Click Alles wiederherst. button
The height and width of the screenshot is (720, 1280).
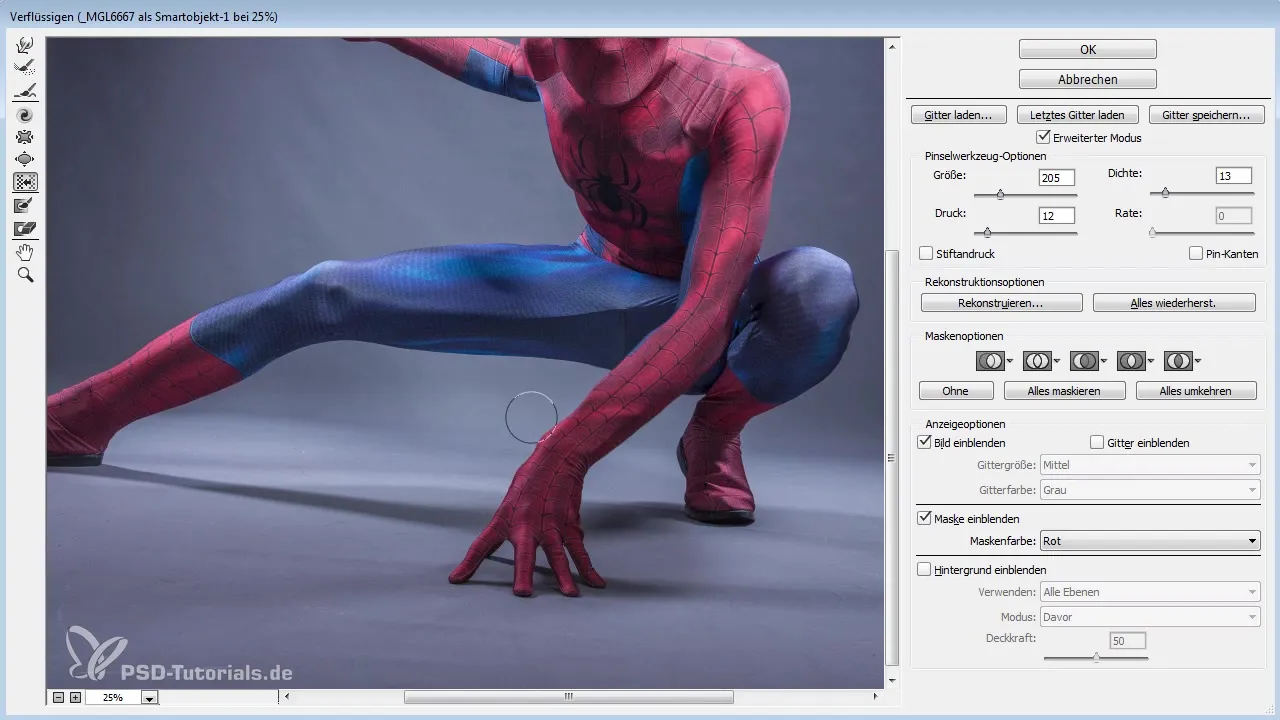[1174, 302]
